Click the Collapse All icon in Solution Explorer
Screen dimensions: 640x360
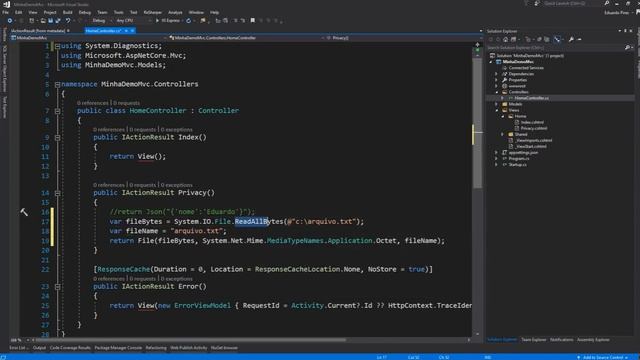point(540,40)
